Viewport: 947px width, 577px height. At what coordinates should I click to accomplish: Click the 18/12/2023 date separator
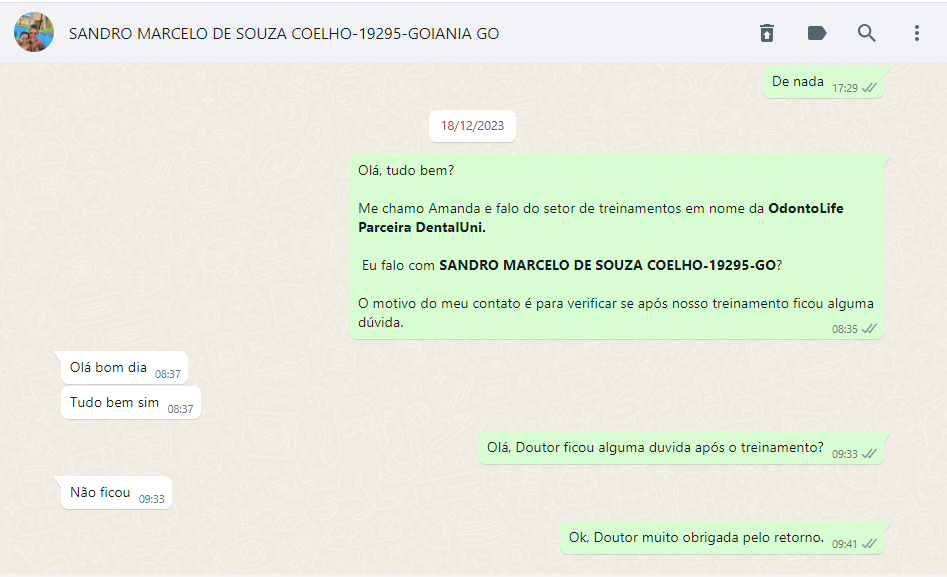(472, 126)
